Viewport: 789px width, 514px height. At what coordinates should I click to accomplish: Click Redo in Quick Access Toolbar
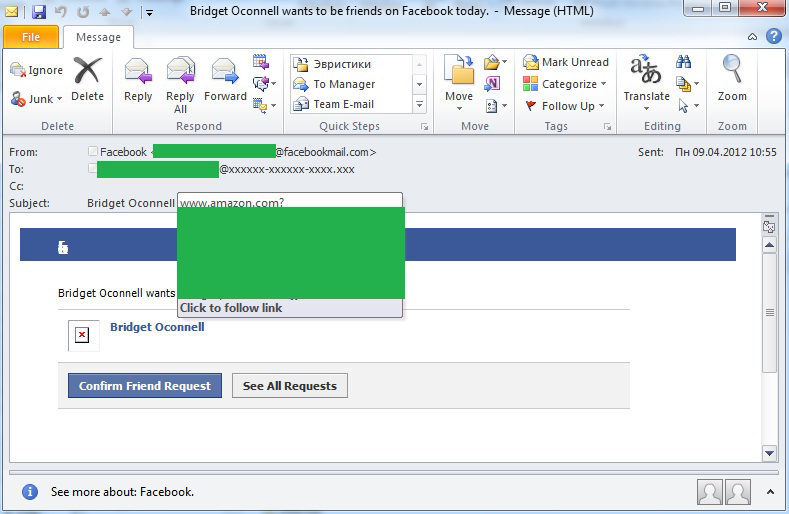(83, 12)
